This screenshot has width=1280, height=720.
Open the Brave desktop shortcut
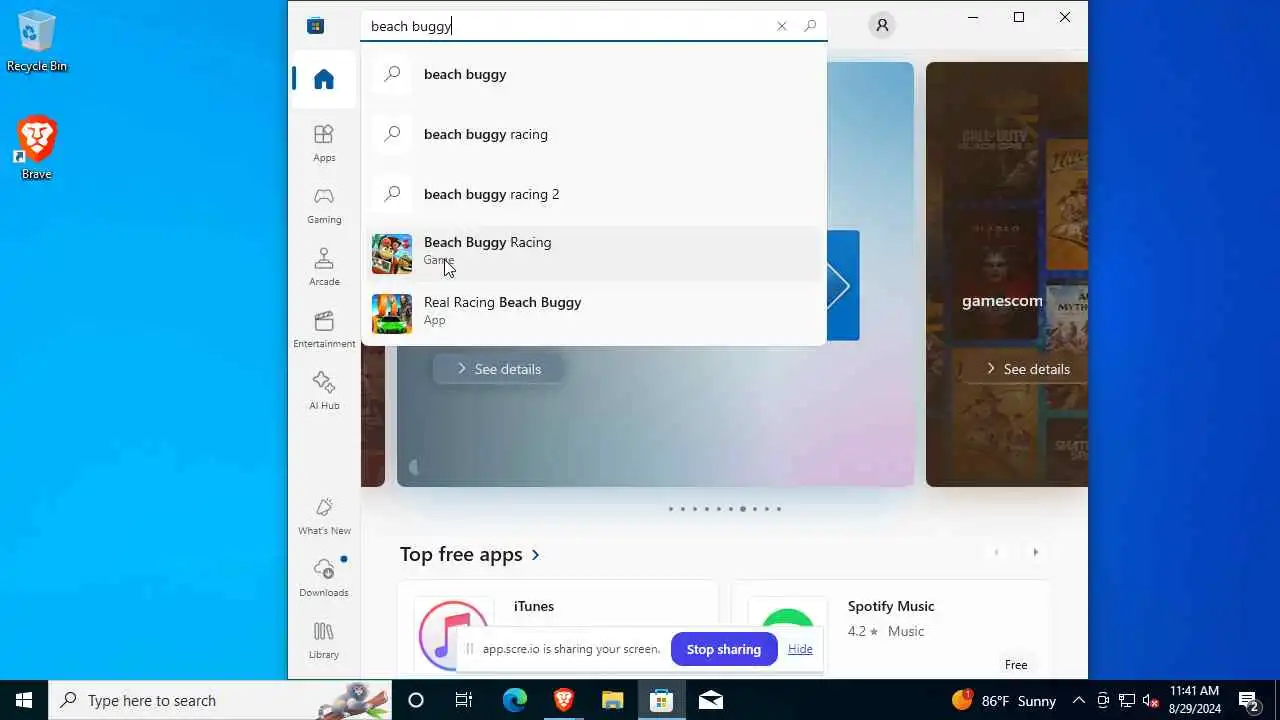[x=36, y=148]
